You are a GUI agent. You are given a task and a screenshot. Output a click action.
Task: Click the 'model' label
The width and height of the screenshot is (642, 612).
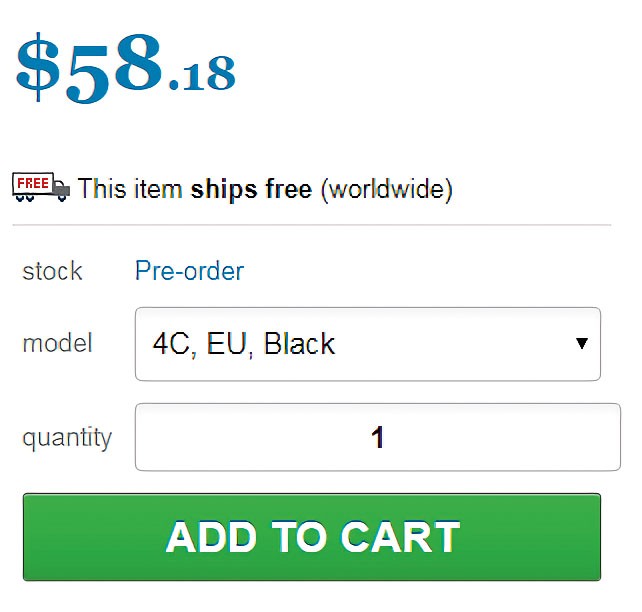coord(57,343)
